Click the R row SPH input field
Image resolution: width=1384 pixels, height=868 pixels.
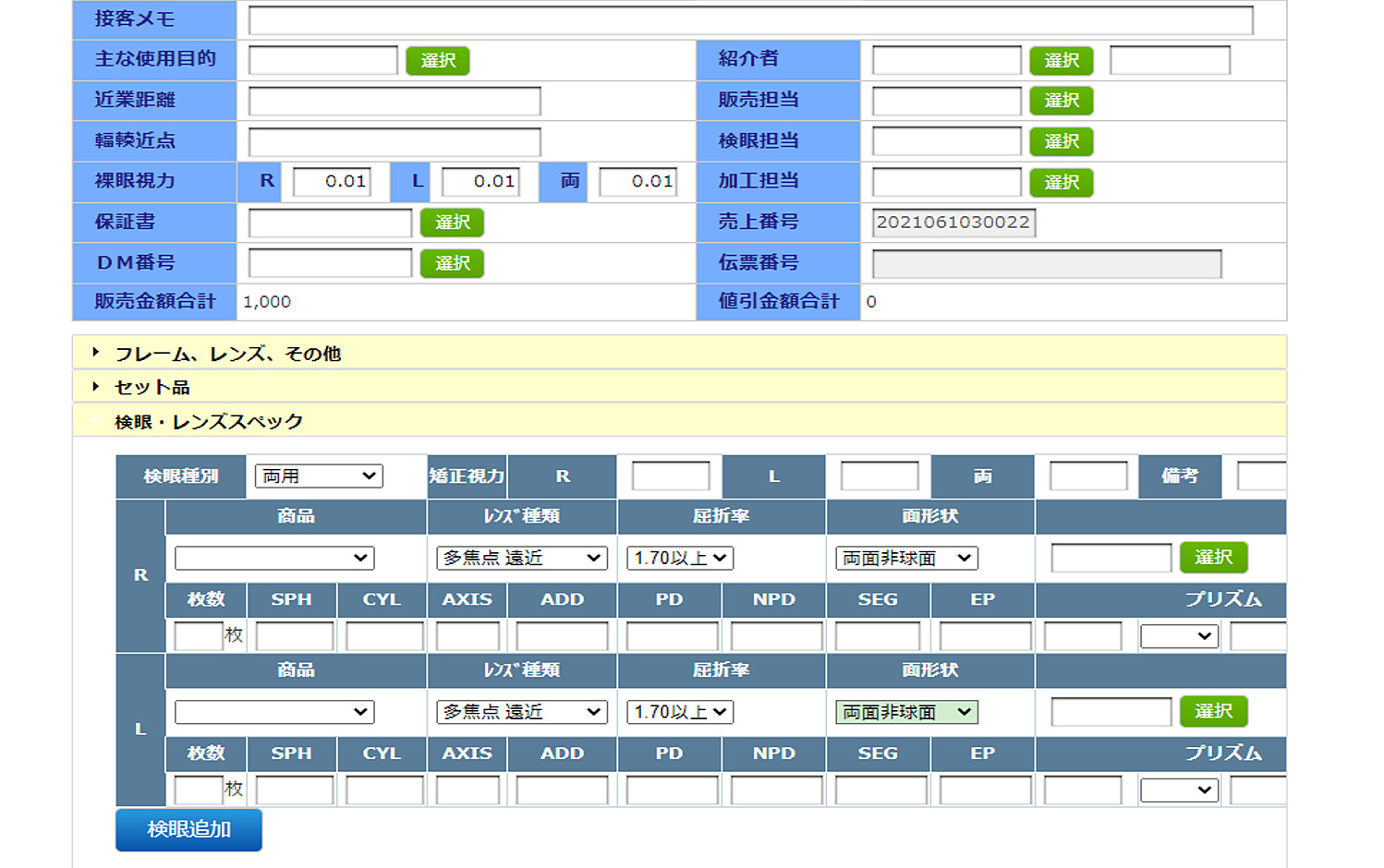click(x=294, y=636)
